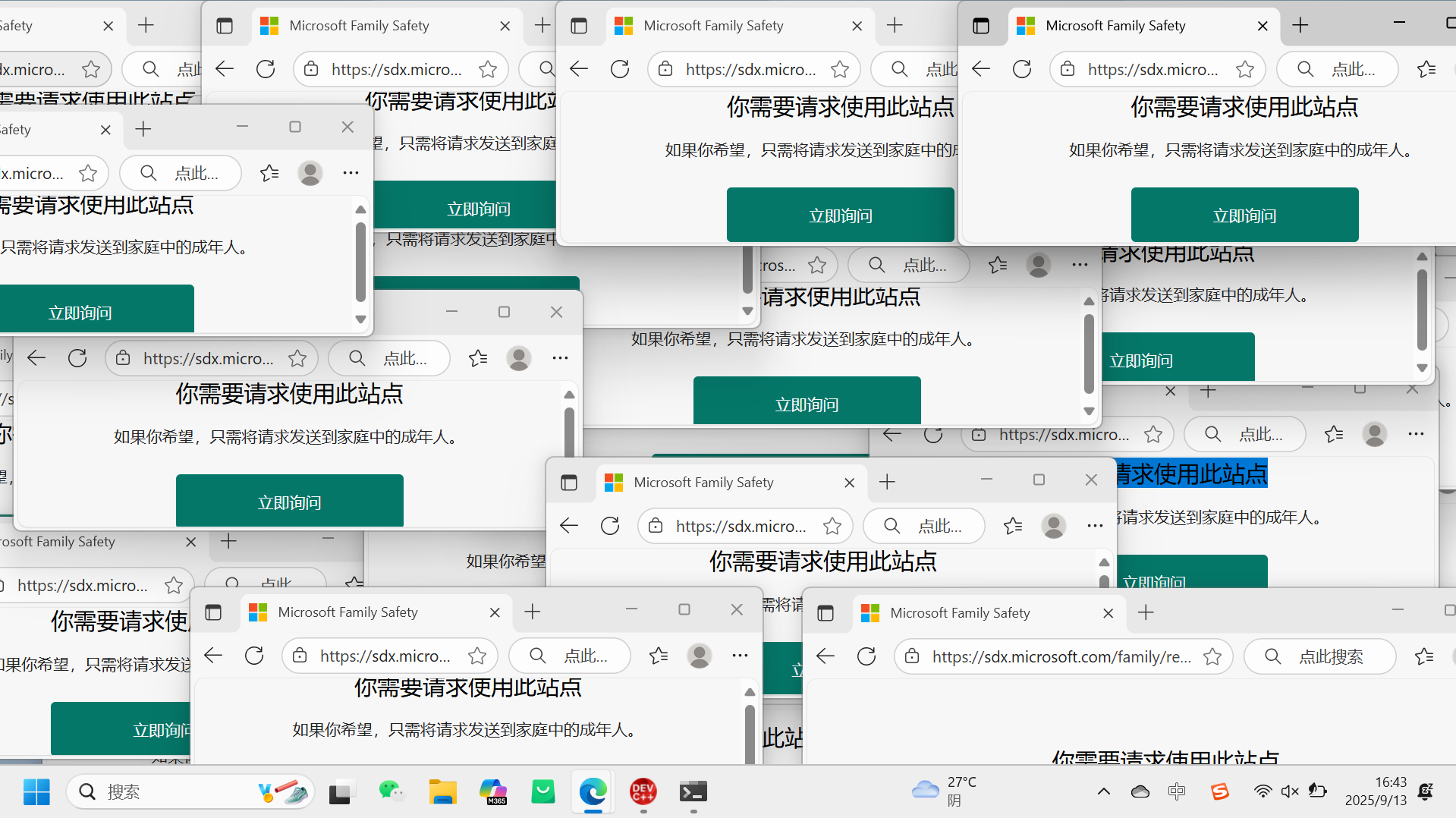Expand the hidden tray icons chevron

coord(1104,792)
